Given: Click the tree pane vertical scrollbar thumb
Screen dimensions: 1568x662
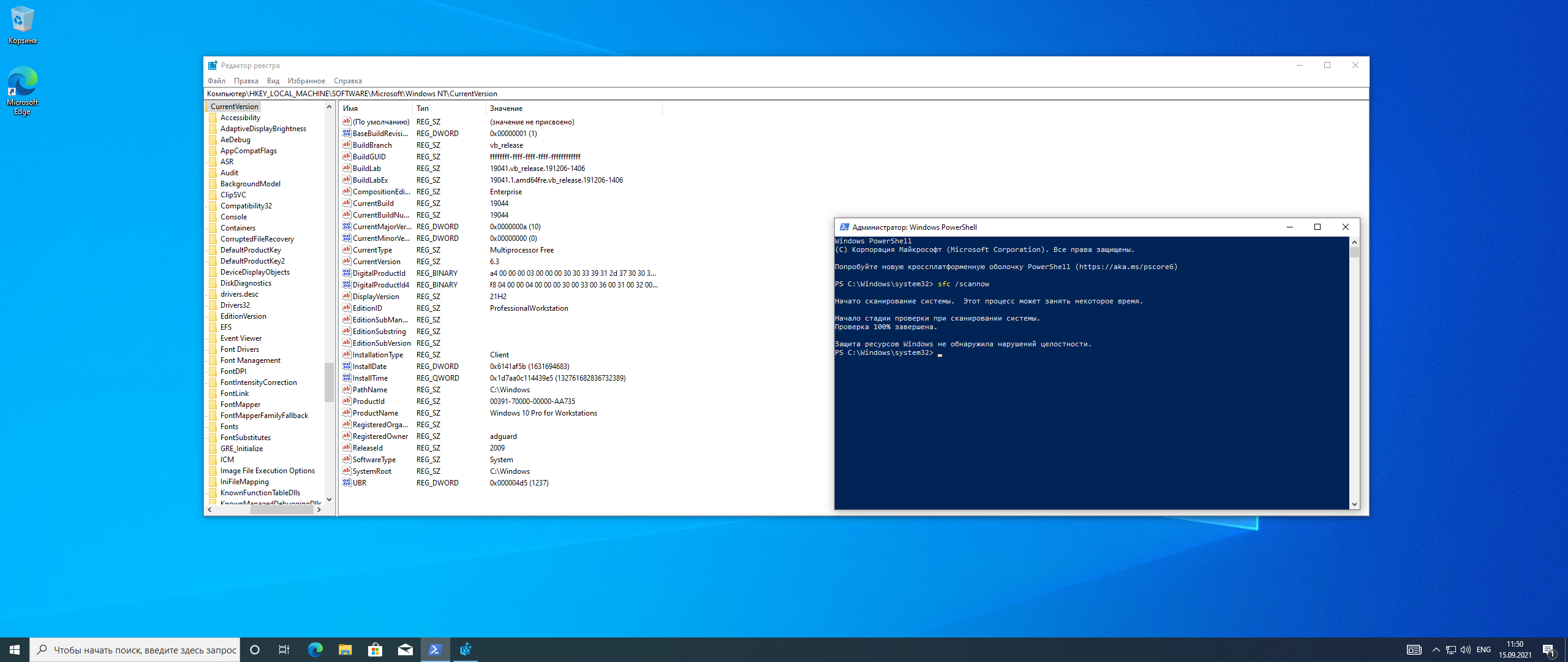Looking at the screenshot, I should pyautogui.click(x=329, y=382).
